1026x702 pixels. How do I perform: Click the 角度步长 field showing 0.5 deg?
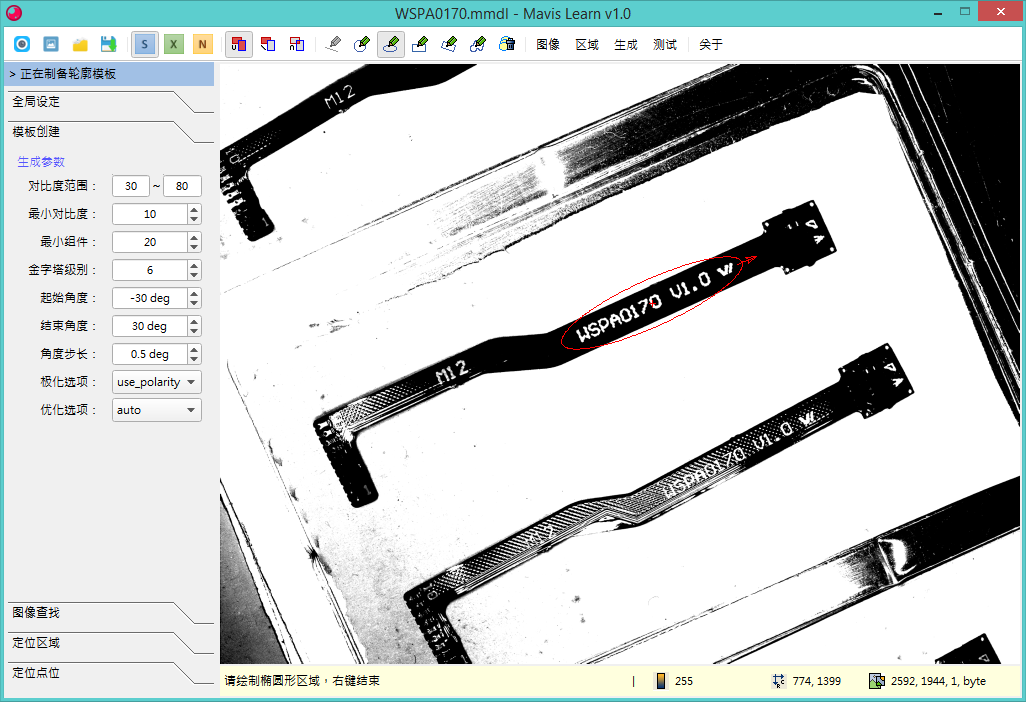pyautogui.click(x=150, y=354)
